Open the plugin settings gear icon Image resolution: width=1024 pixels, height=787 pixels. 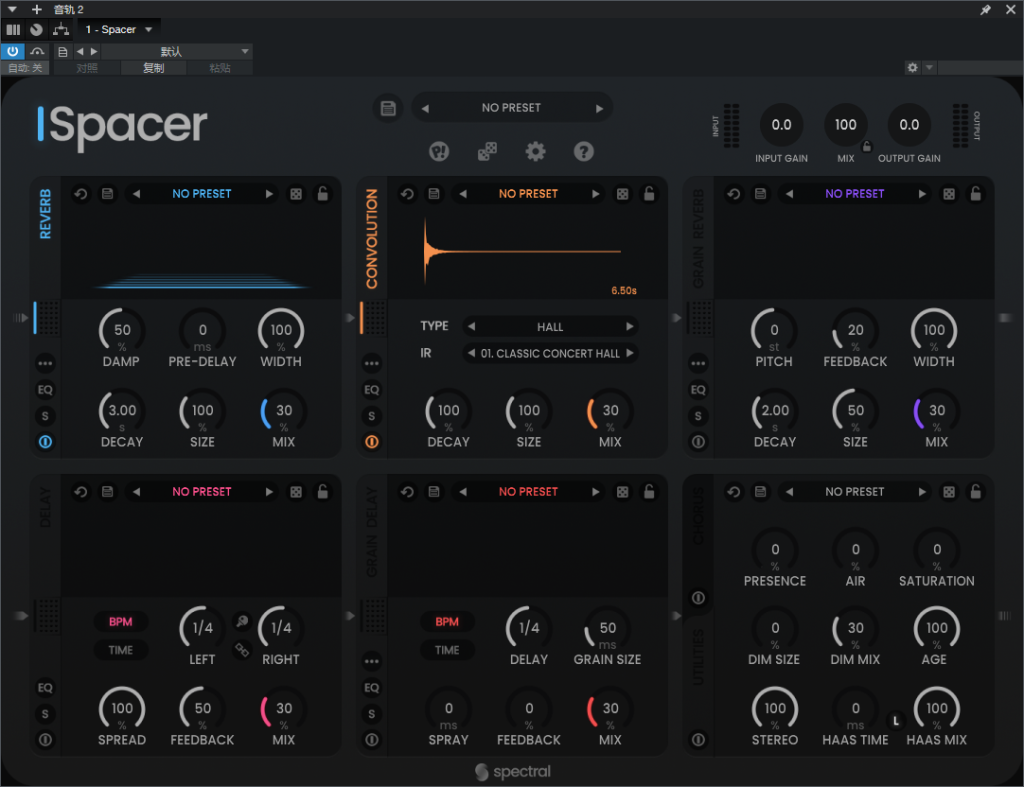point(536,152)
